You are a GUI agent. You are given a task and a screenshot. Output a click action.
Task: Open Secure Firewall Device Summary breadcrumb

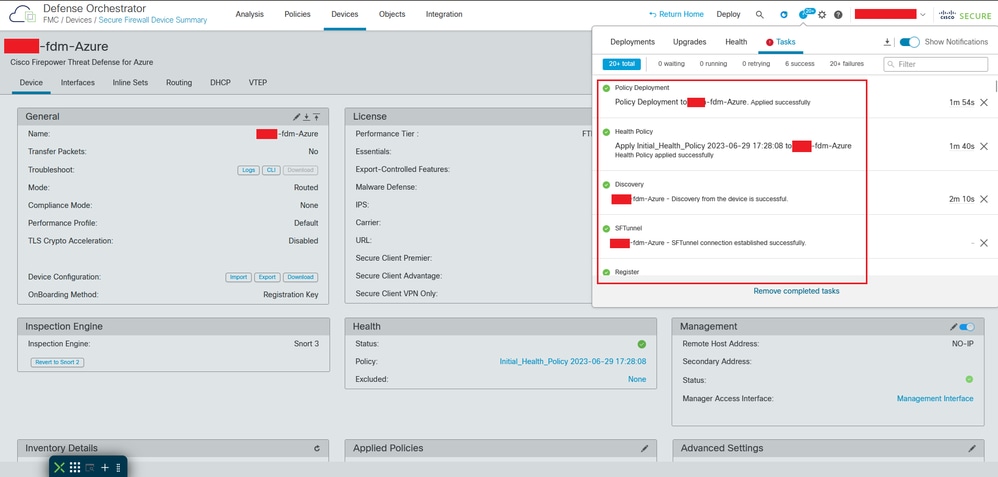[x=153, y=20]
